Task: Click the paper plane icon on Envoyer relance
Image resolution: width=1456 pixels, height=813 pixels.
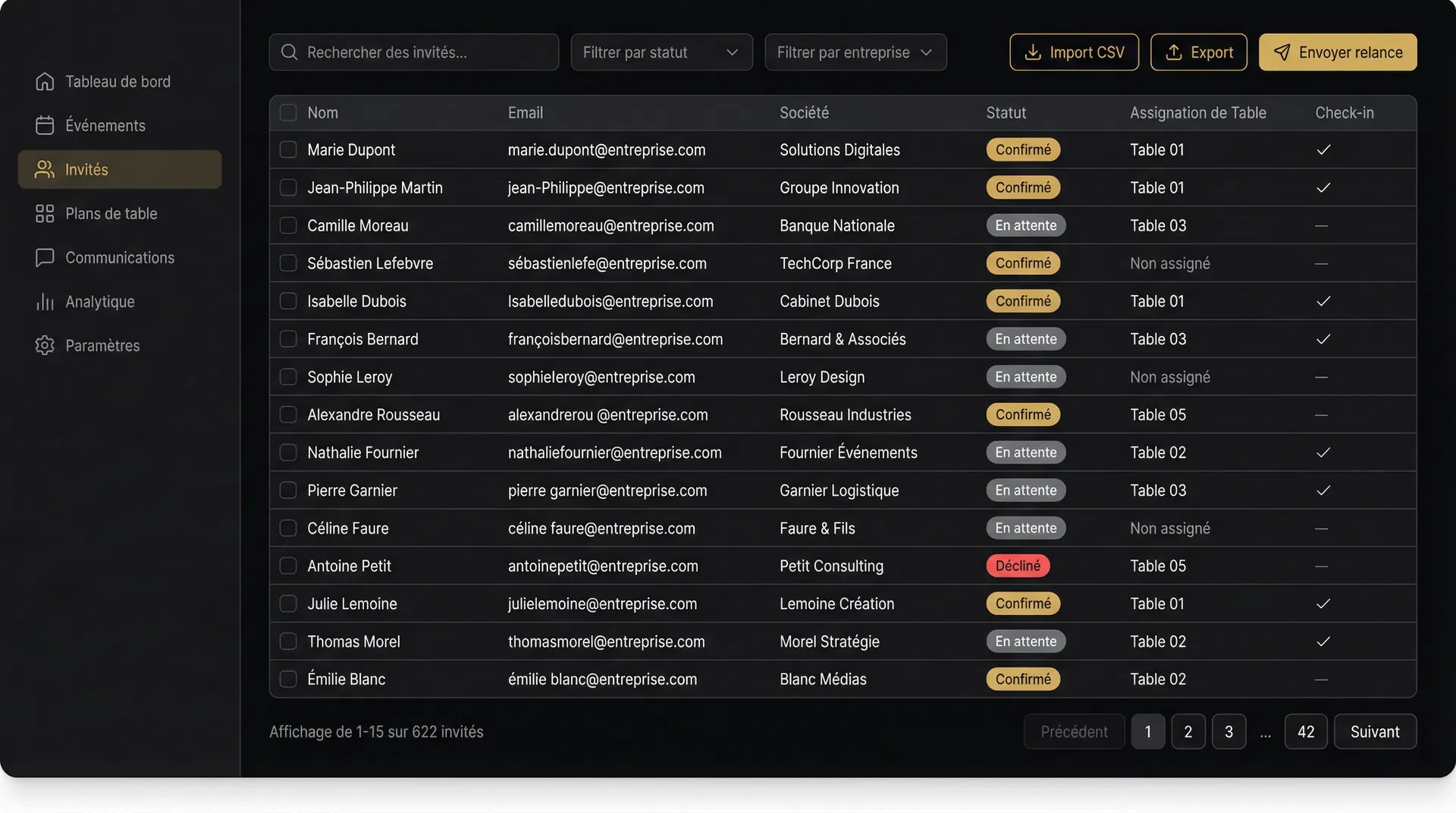Action: coord(1282,52)
